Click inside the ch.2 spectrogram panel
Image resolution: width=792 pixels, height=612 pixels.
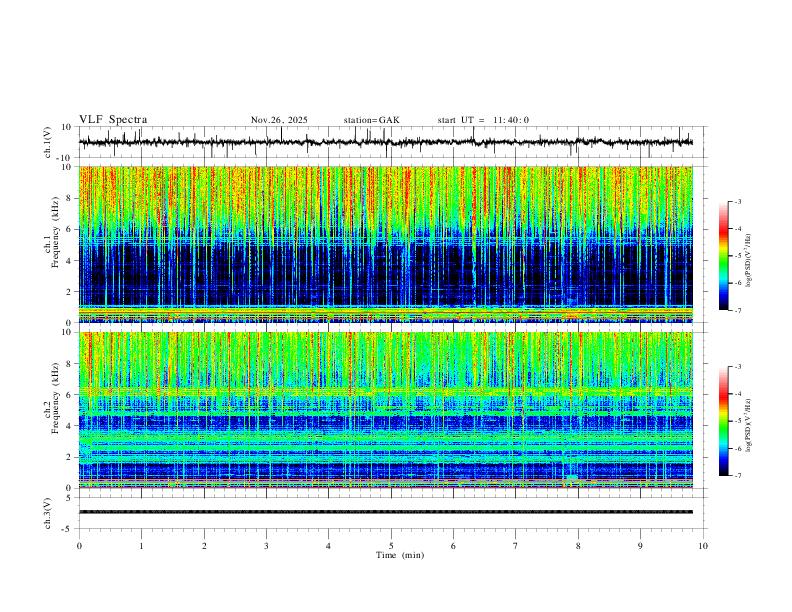coord(386,410)
